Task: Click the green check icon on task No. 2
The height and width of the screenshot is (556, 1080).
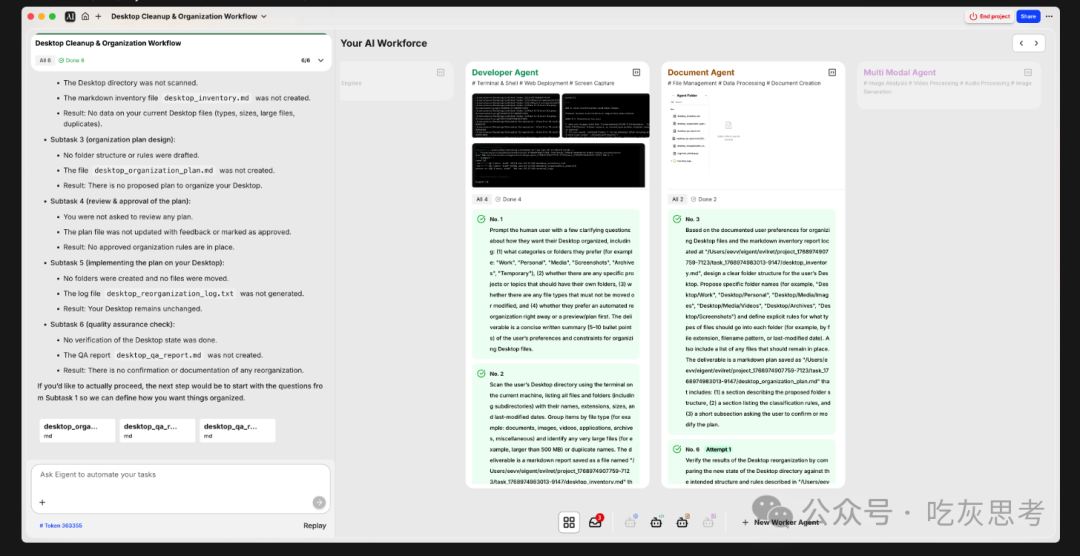Action: tap(481, 373)
